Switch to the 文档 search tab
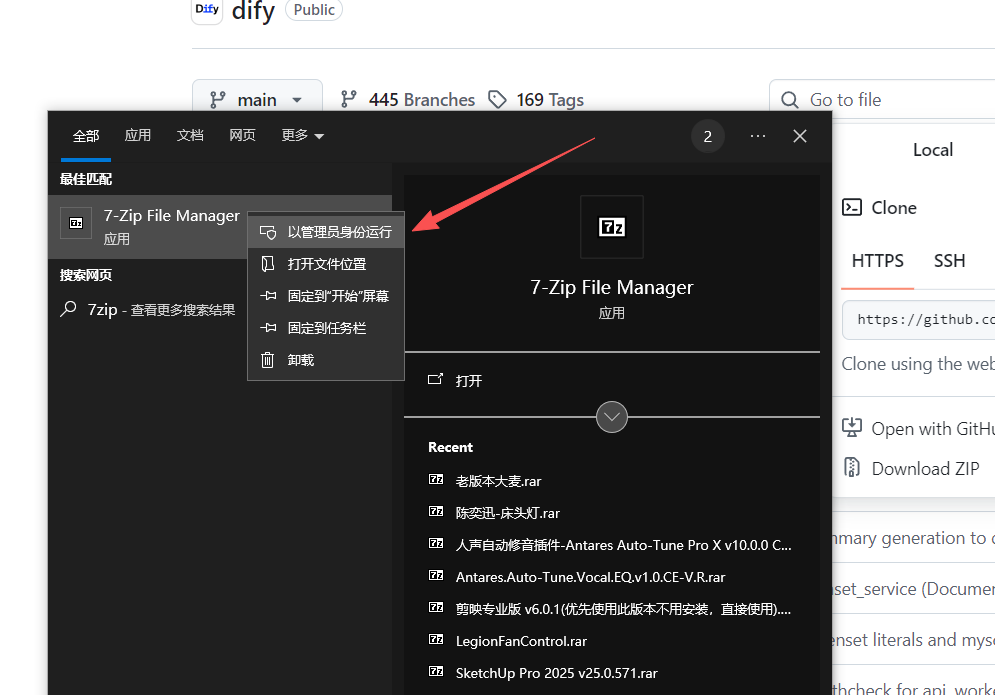Viewport: 995px width, 695px height. tap(190, 135)
